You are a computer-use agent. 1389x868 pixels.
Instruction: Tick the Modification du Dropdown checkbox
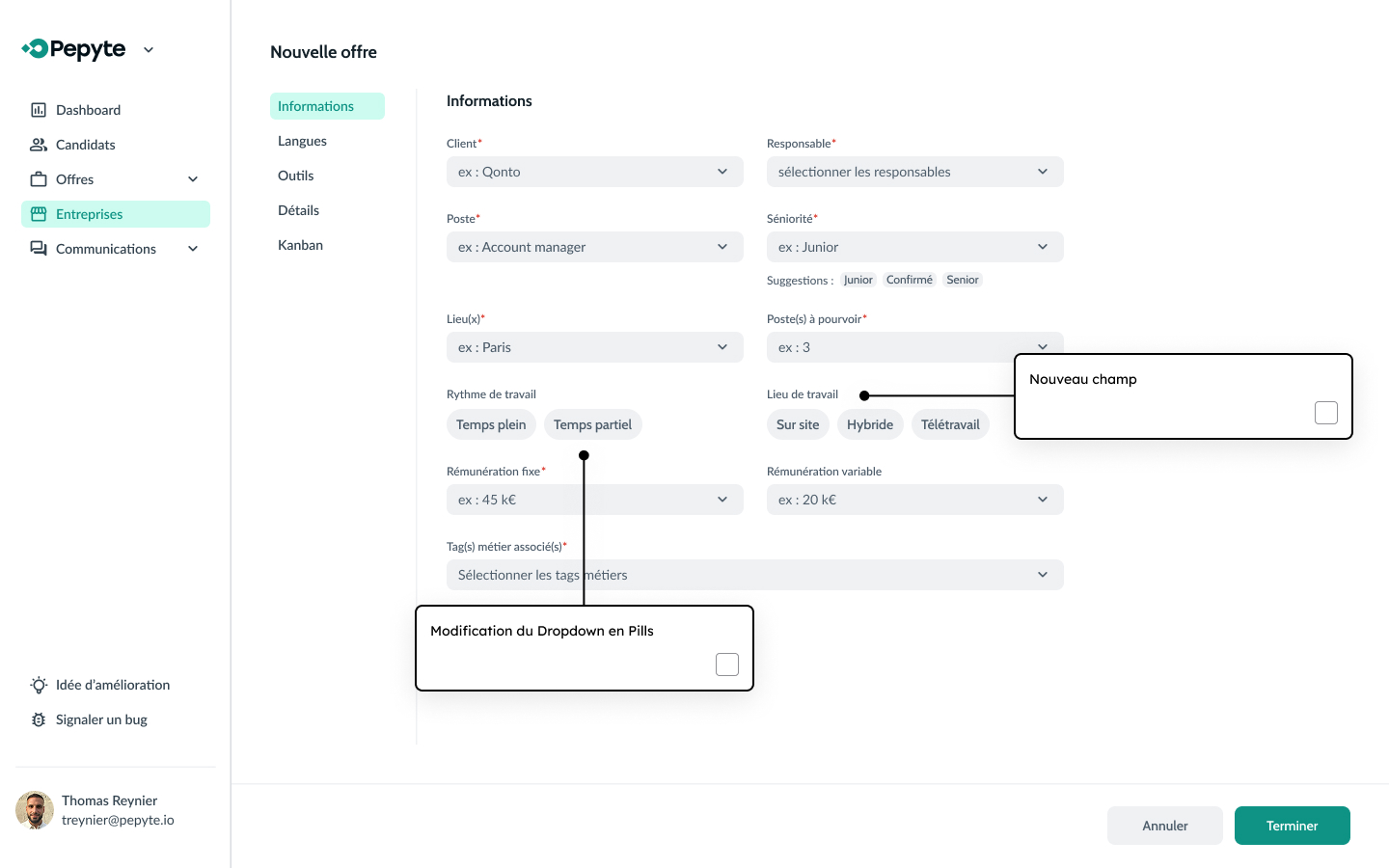727,665
